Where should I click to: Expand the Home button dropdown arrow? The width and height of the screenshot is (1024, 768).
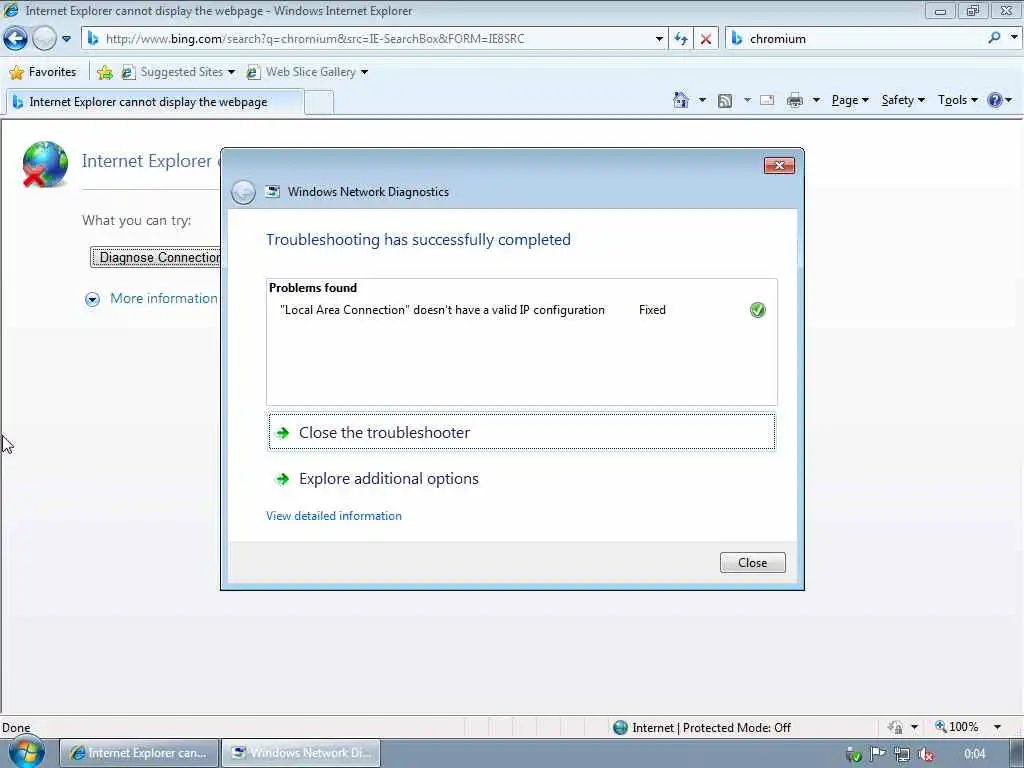point(702,100)
